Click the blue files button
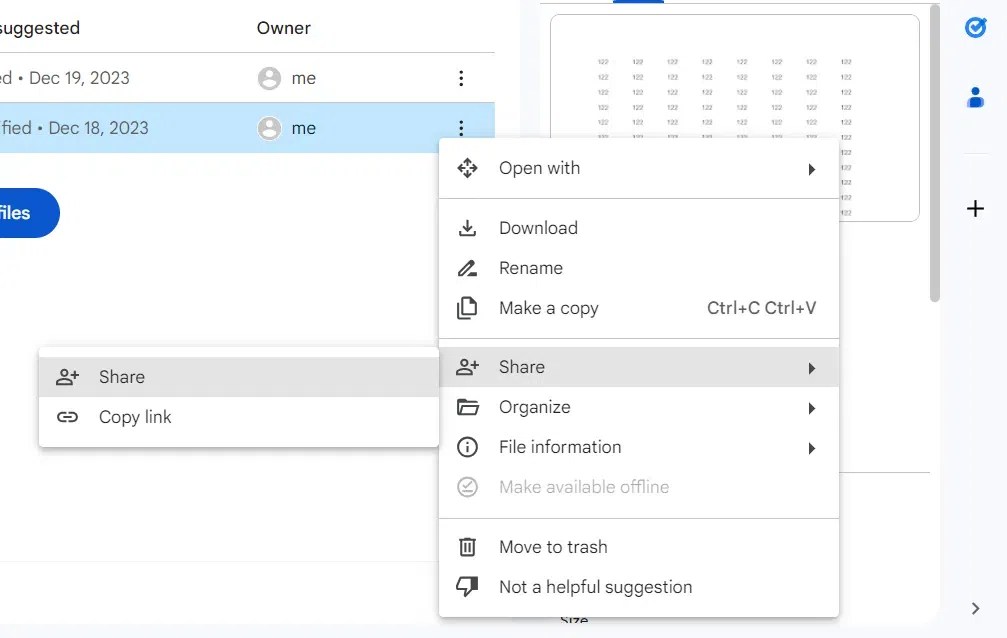 pyautogui.click(x=25, y=213)
